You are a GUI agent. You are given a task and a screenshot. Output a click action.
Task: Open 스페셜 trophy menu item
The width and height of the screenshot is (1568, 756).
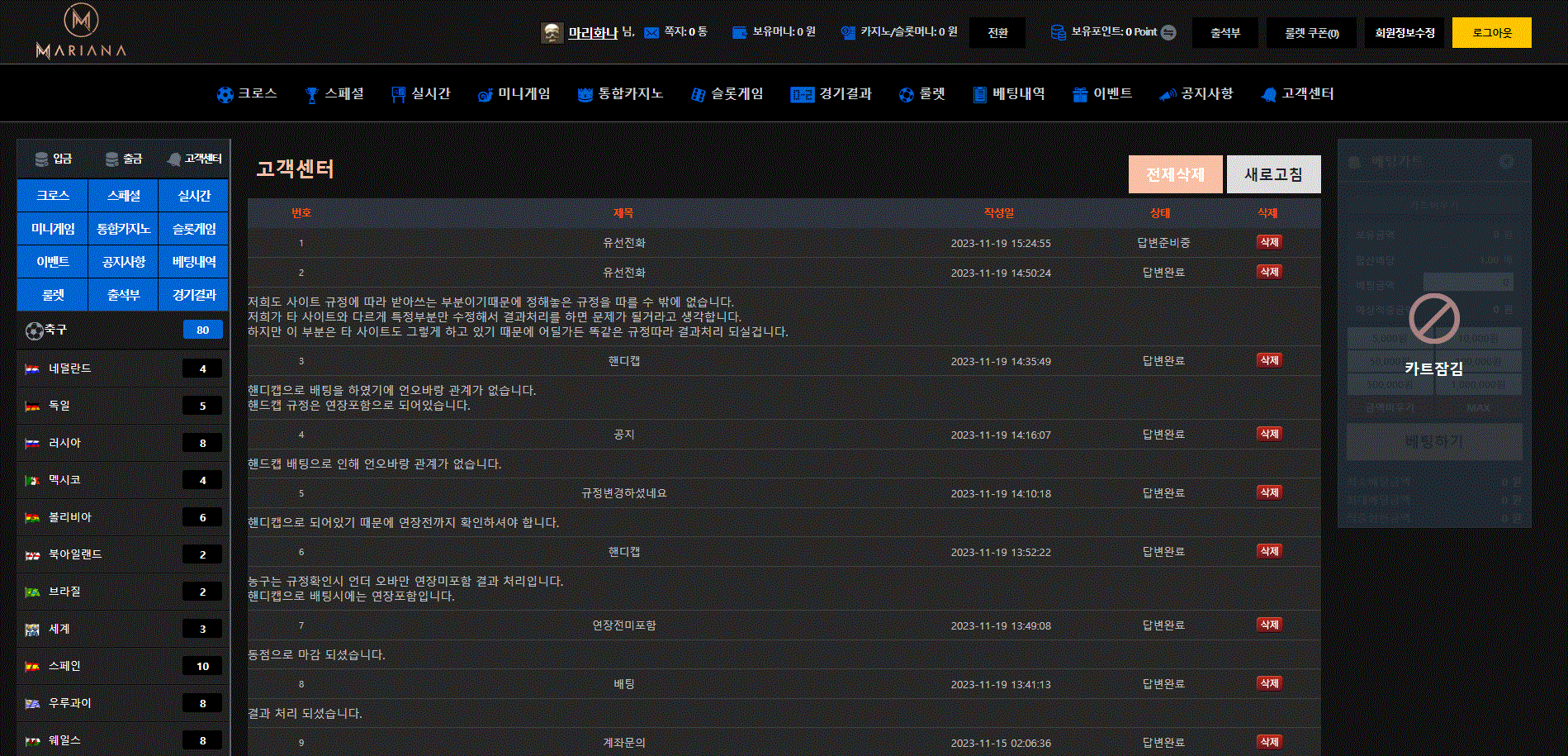(334, 94)
